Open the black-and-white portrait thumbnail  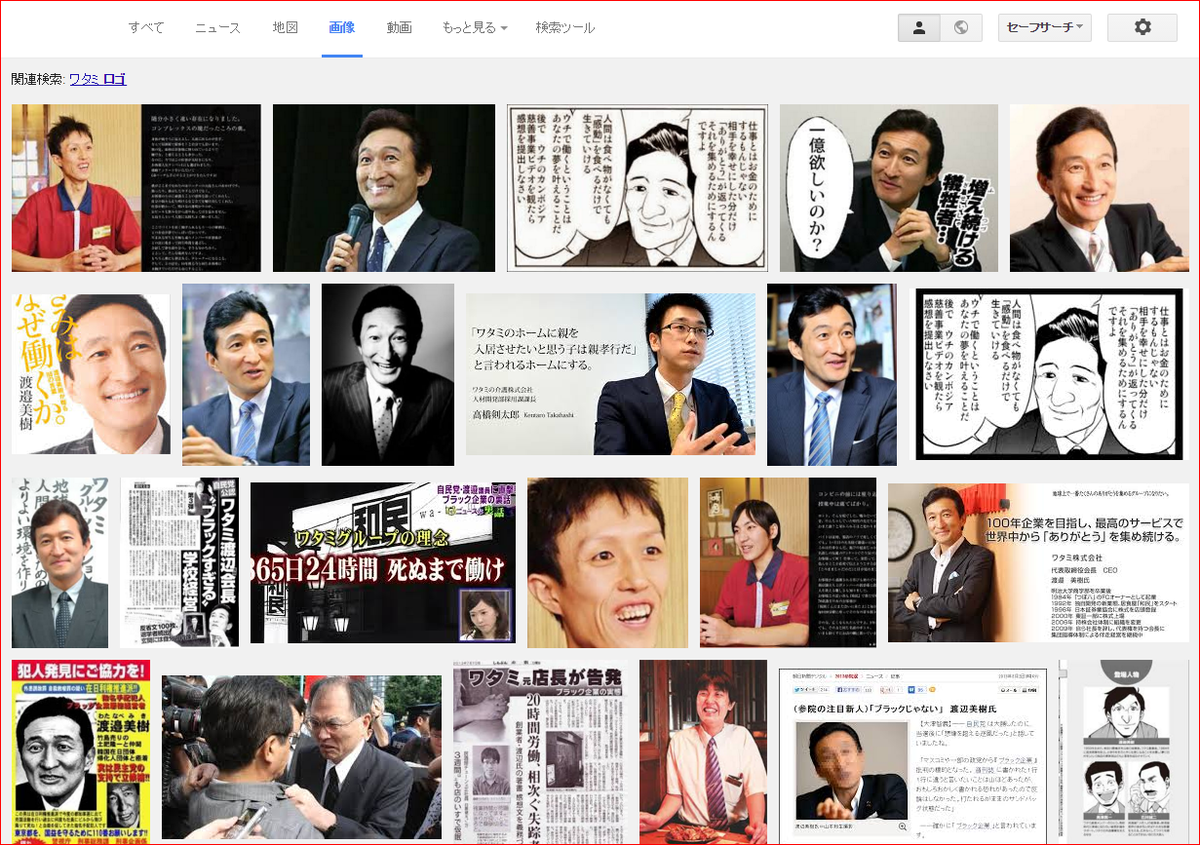388,375
